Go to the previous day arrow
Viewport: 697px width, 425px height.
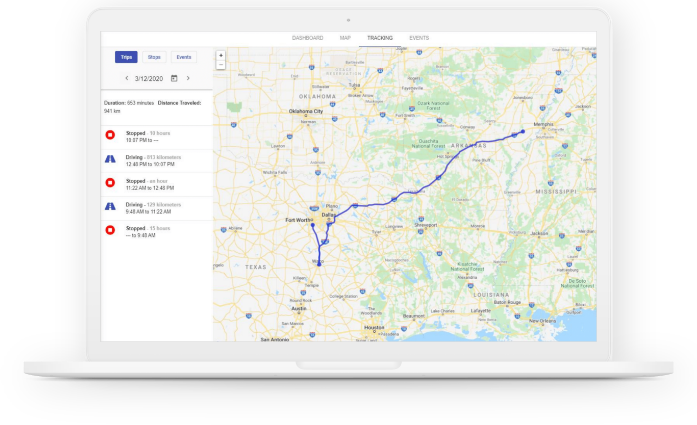click(x=126, y=78)
